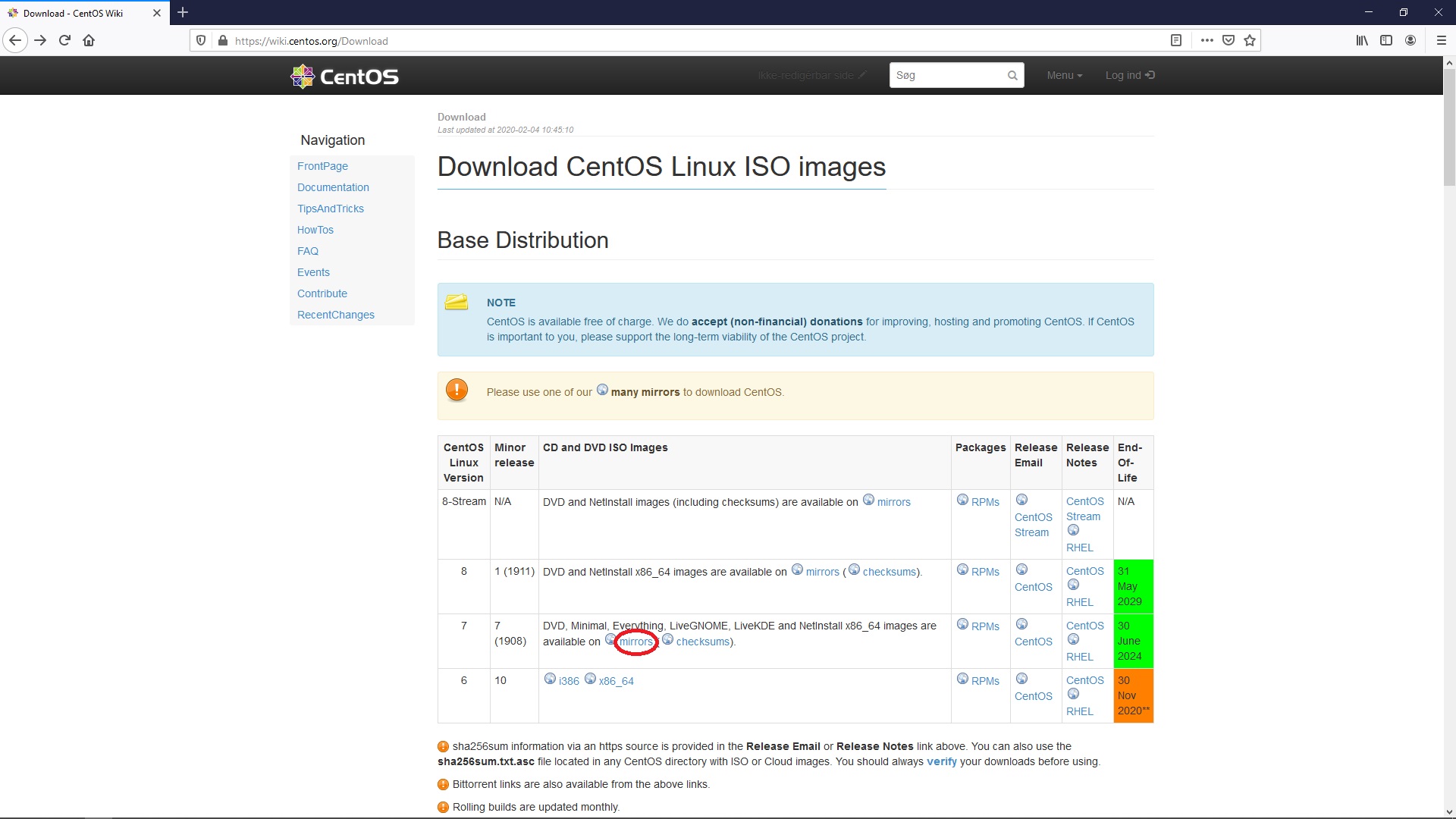Click the CentOS logo
Image resolution: width=1456 pixels, height=819 pixels.
(x=344, y=76)
